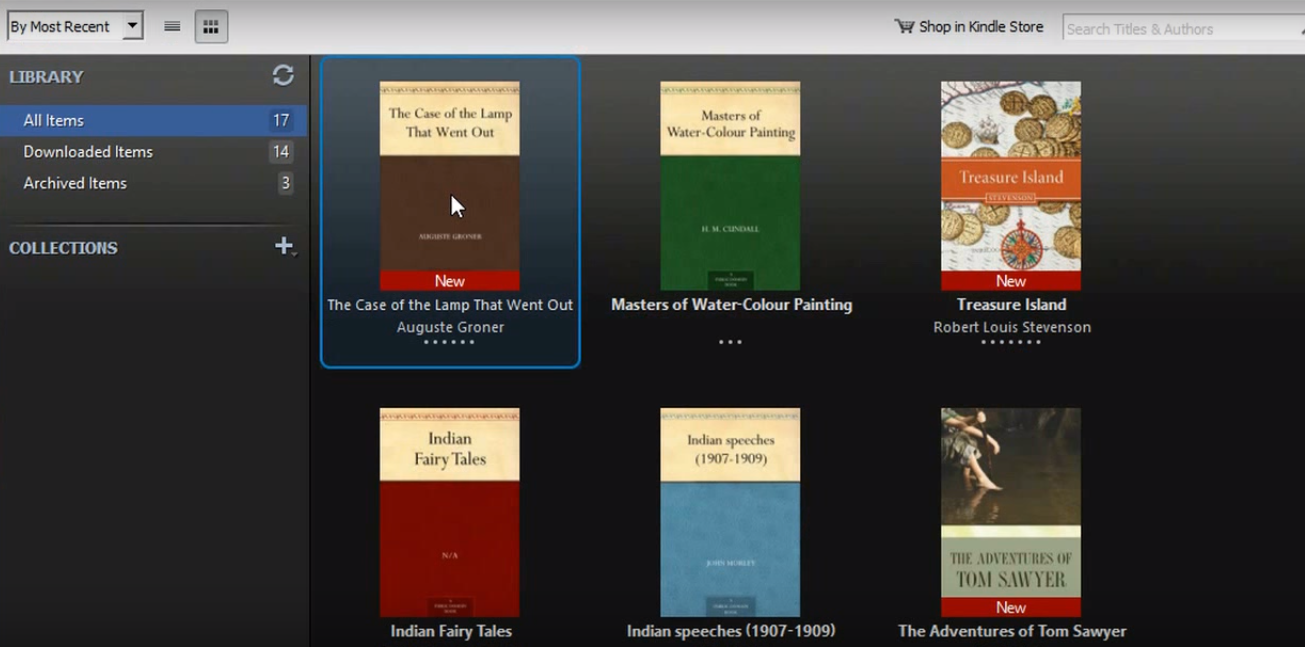
Task: Add a new collection with the plus icon
Action: pos(284,246)
